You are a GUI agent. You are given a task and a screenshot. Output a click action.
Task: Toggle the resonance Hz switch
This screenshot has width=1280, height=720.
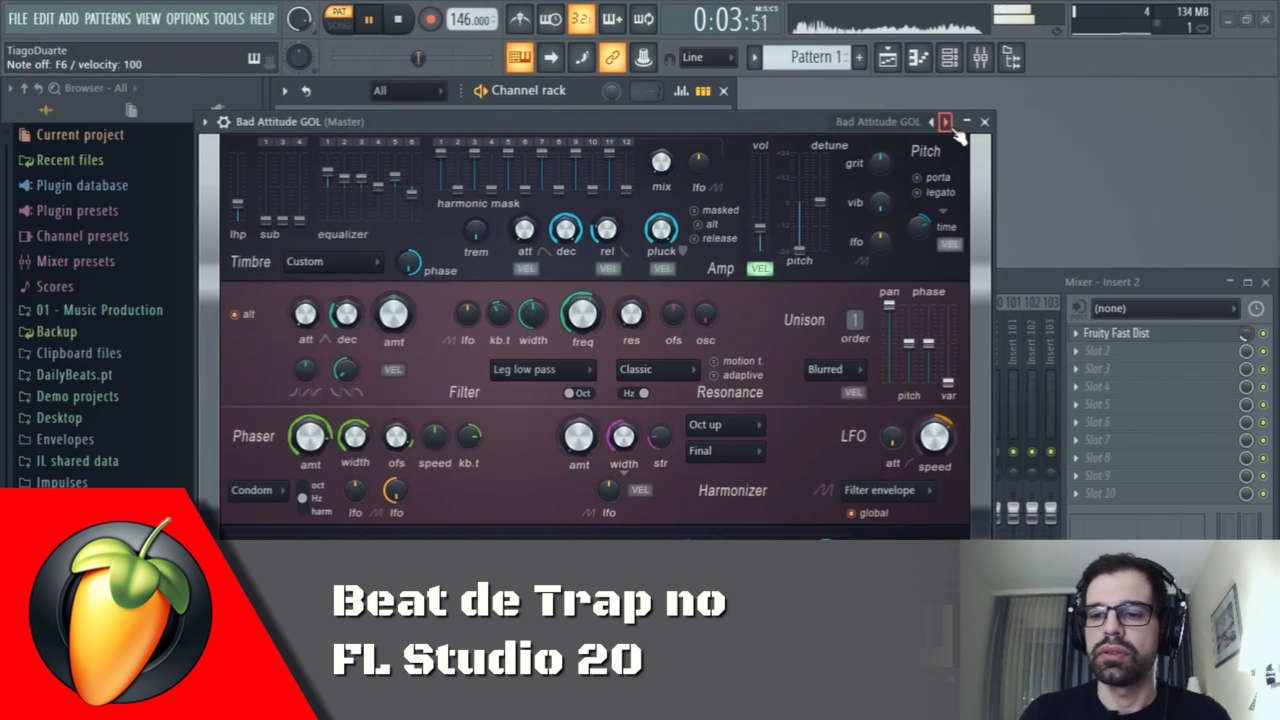coord(636,393)
